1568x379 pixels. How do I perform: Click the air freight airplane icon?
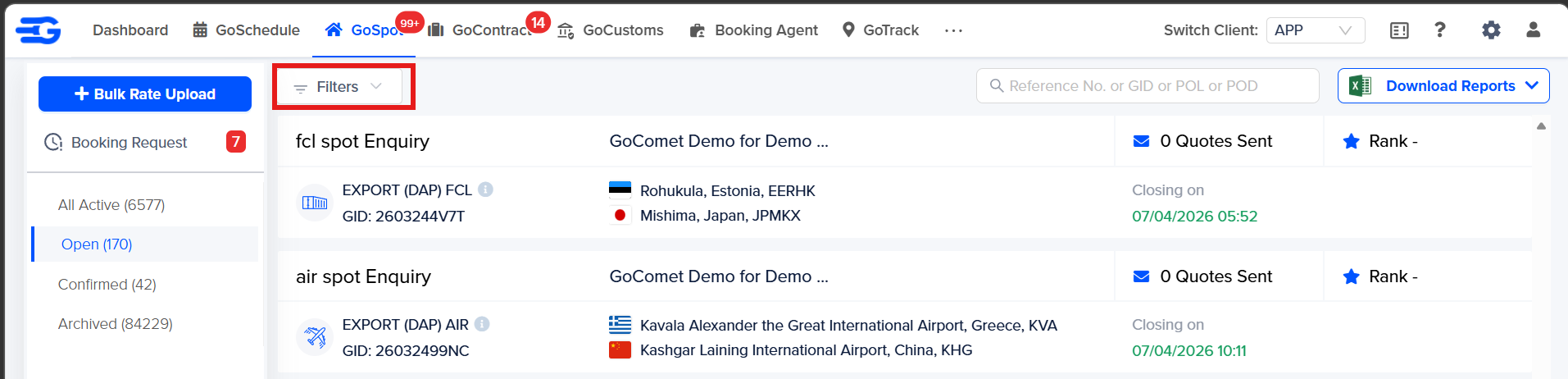pos(315,337)
